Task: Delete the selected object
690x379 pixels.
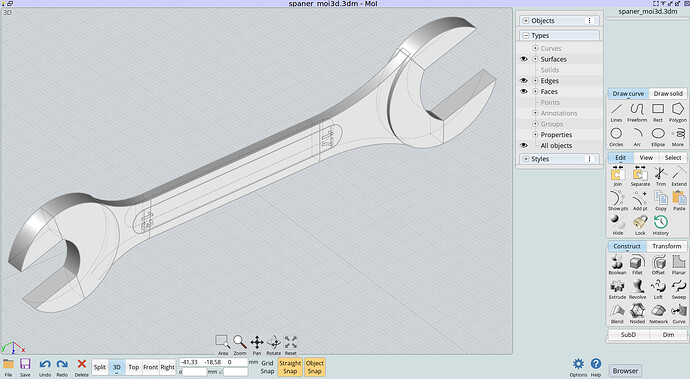Action: click(81, 368)
